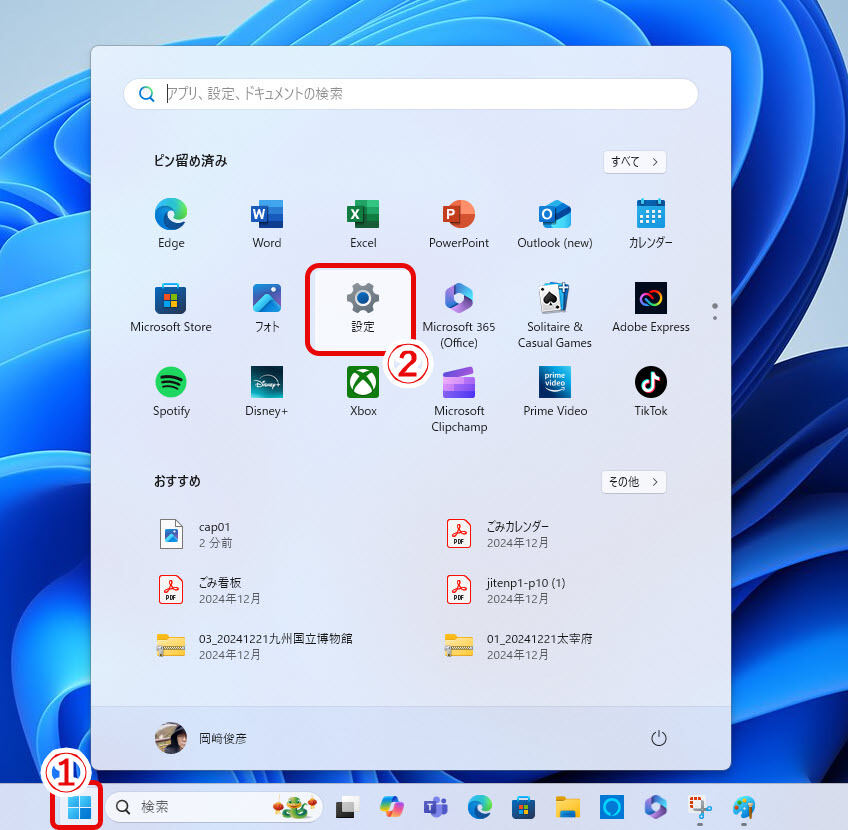The image size is (848, 830).
Task: Launch Spotify from the Start menu
Action: (x=171, y=391)
